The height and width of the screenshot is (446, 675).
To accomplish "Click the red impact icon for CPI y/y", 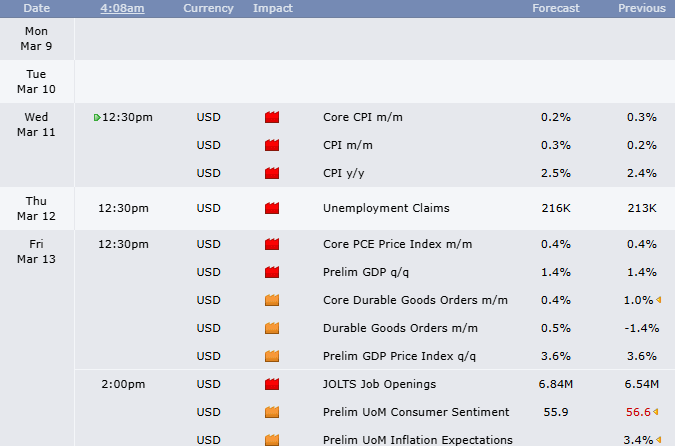I will tap(272, 173).
